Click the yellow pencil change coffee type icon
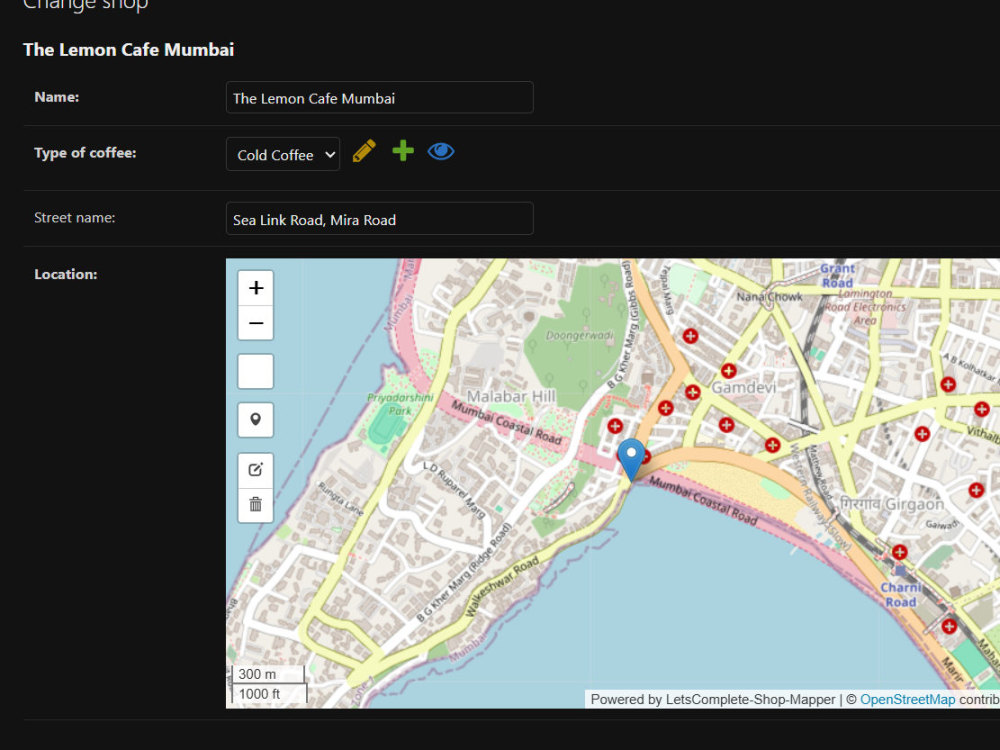Image resolution: width=1000 pixels, height=750 pixels. pyautogui.click(x=364, y=152)
